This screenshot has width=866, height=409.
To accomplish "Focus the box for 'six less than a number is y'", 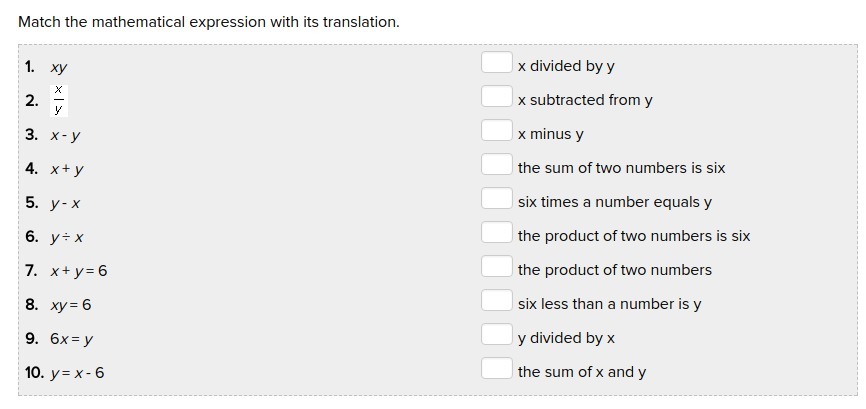I will tap(496, 301).
